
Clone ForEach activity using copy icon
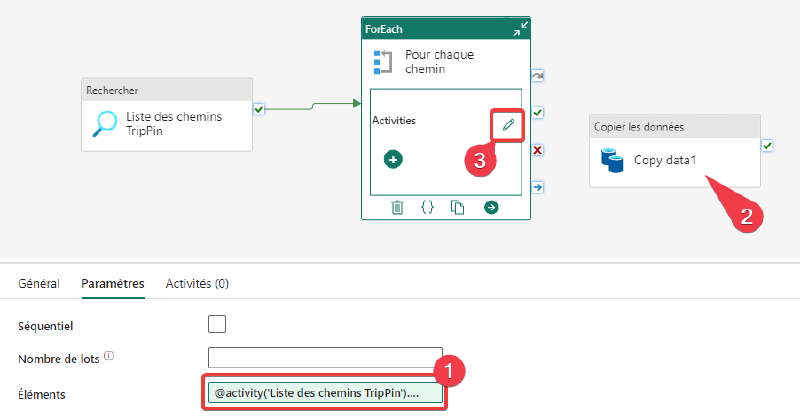point(457,207)
